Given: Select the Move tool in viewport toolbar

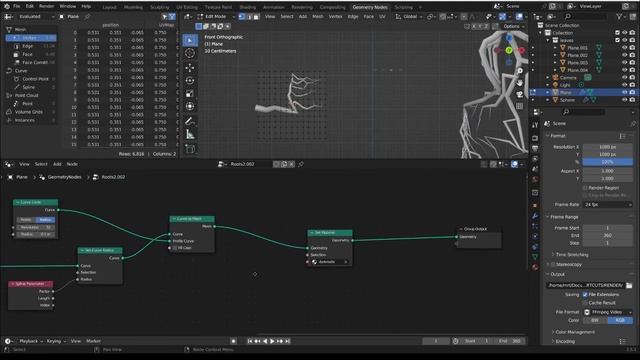Looking at the screenshot, I should click(x=190, y=68).
